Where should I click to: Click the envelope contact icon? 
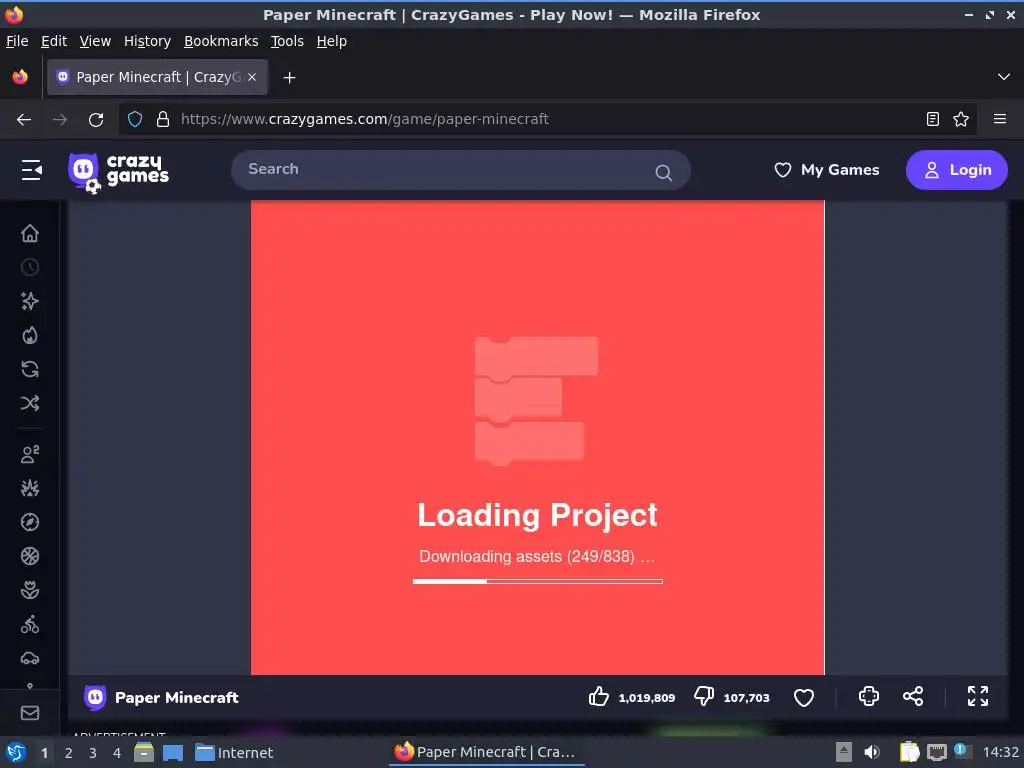pyautogui.click(x=30, y=713)
